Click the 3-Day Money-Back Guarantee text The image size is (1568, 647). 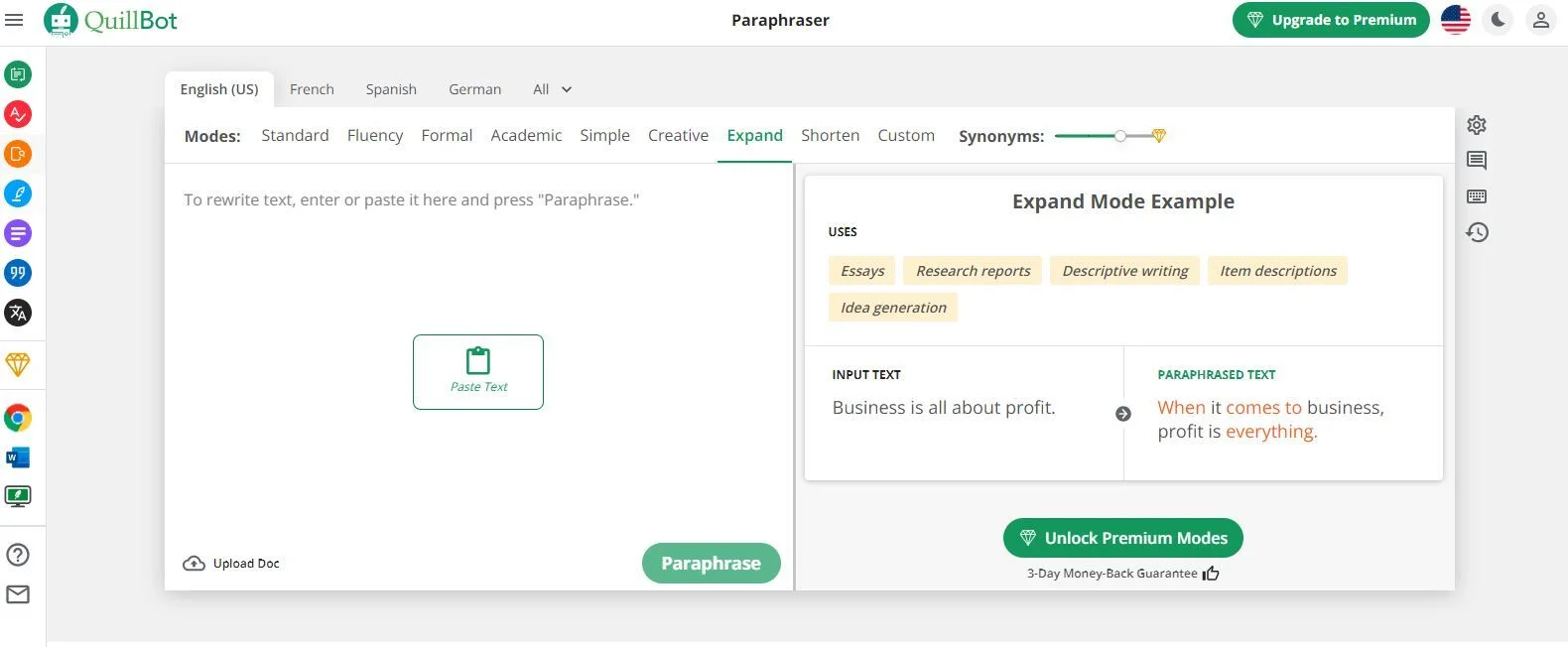pyautogui.click(x=1111, y=574)
